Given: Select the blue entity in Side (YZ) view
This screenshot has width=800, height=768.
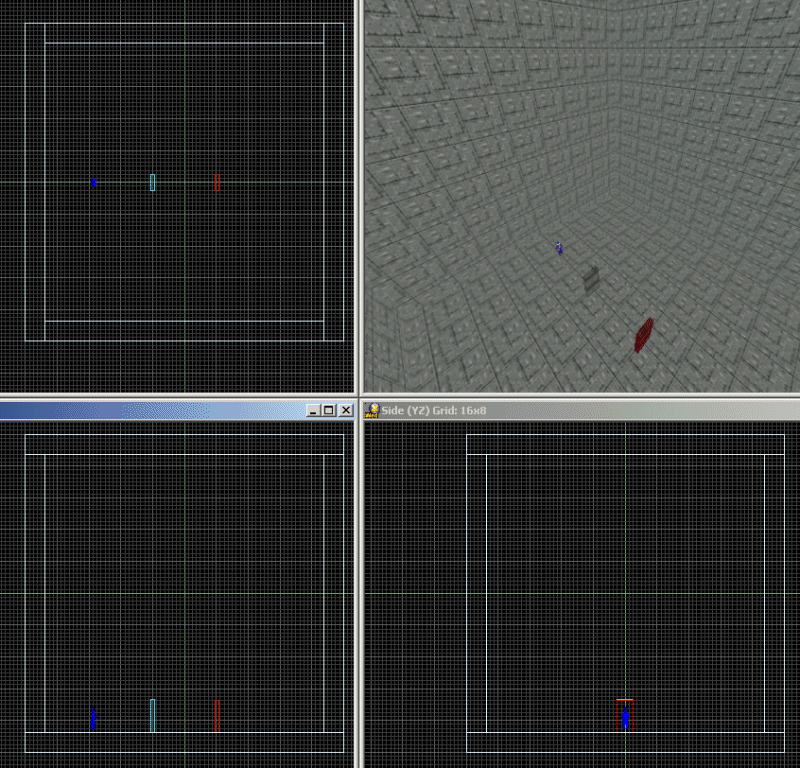Looking at the screenshot, I should point(625,718).
